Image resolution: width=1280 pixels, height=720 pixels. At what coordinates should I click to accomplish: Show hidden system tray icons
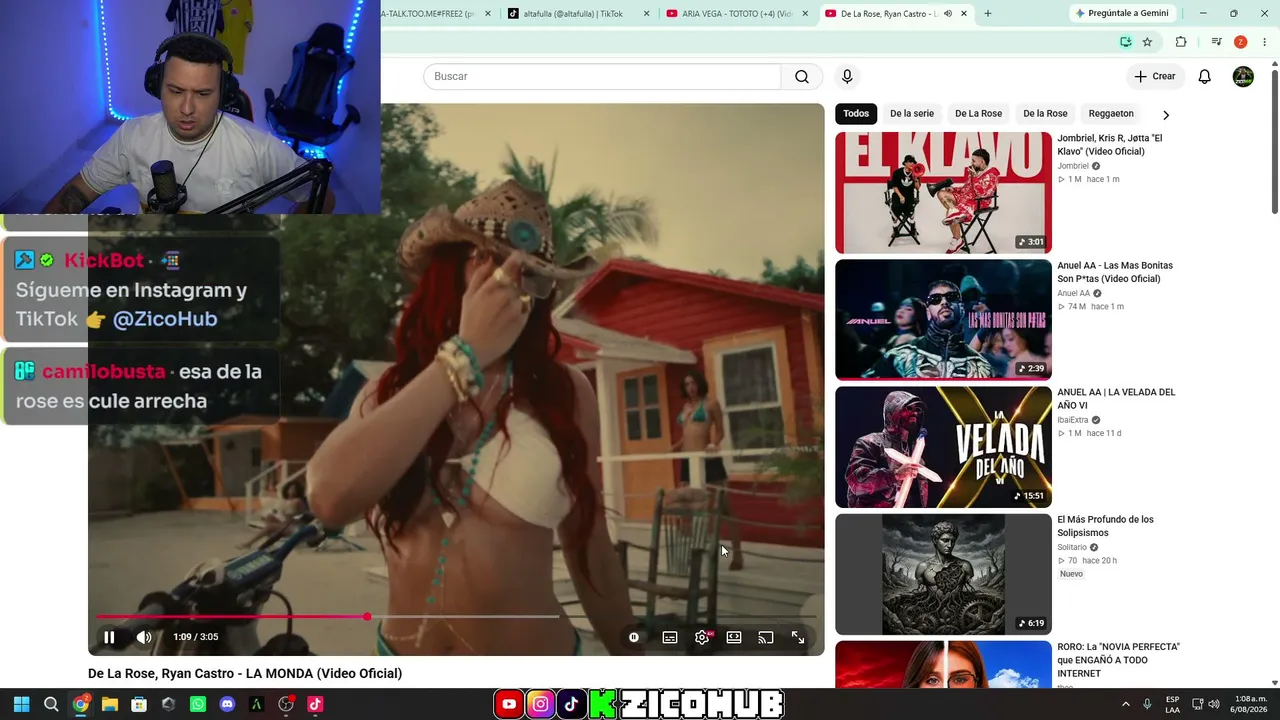1125,704
